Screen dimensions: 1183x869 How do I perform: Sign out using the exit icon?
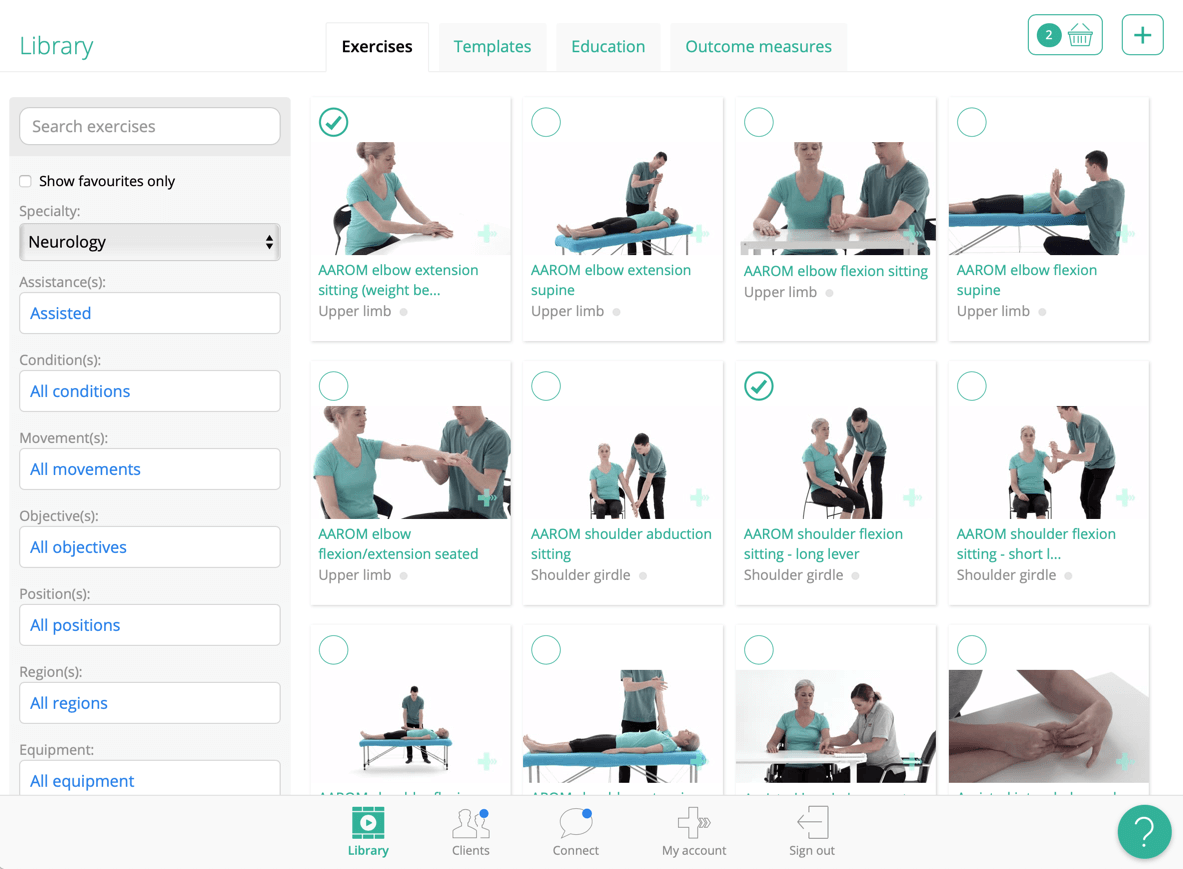(811, 832)
